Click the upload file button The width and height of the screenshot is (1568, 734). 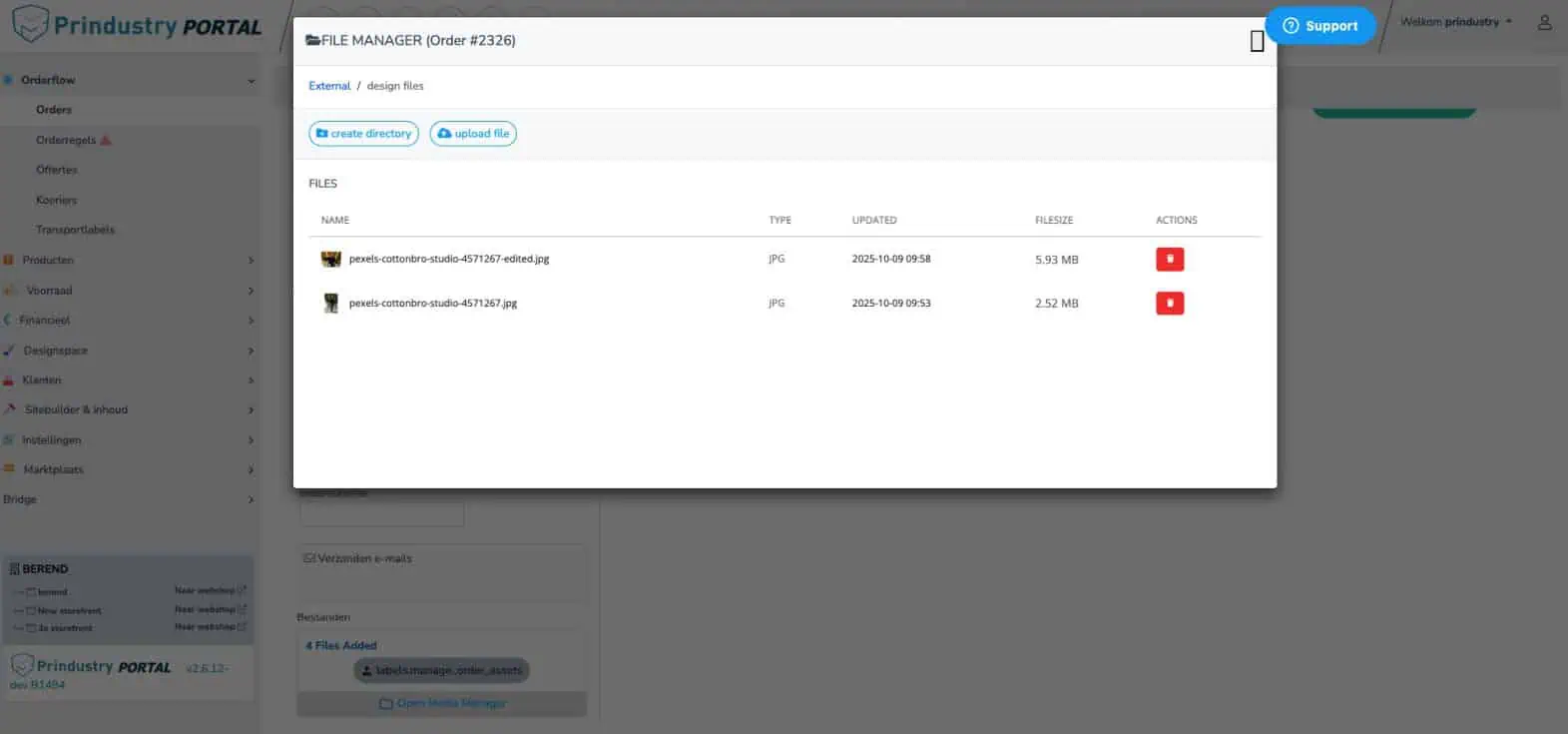click(473, 134)
